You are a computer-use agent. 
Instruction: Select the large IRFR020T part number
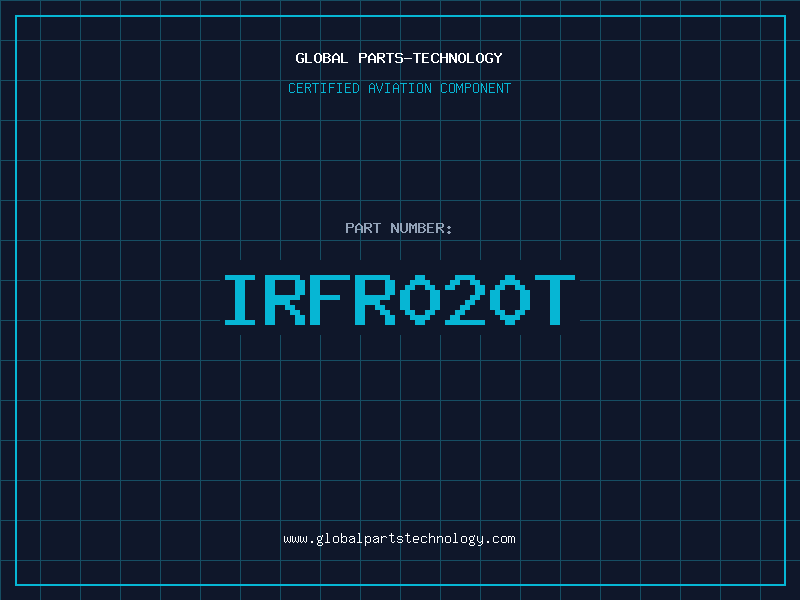point(399,300)
